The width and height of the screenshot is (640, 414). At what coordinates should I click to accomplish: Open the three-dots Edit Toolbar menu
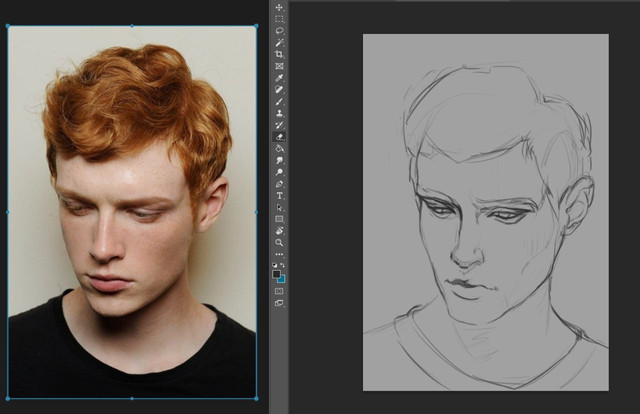(x=279, y=254)
